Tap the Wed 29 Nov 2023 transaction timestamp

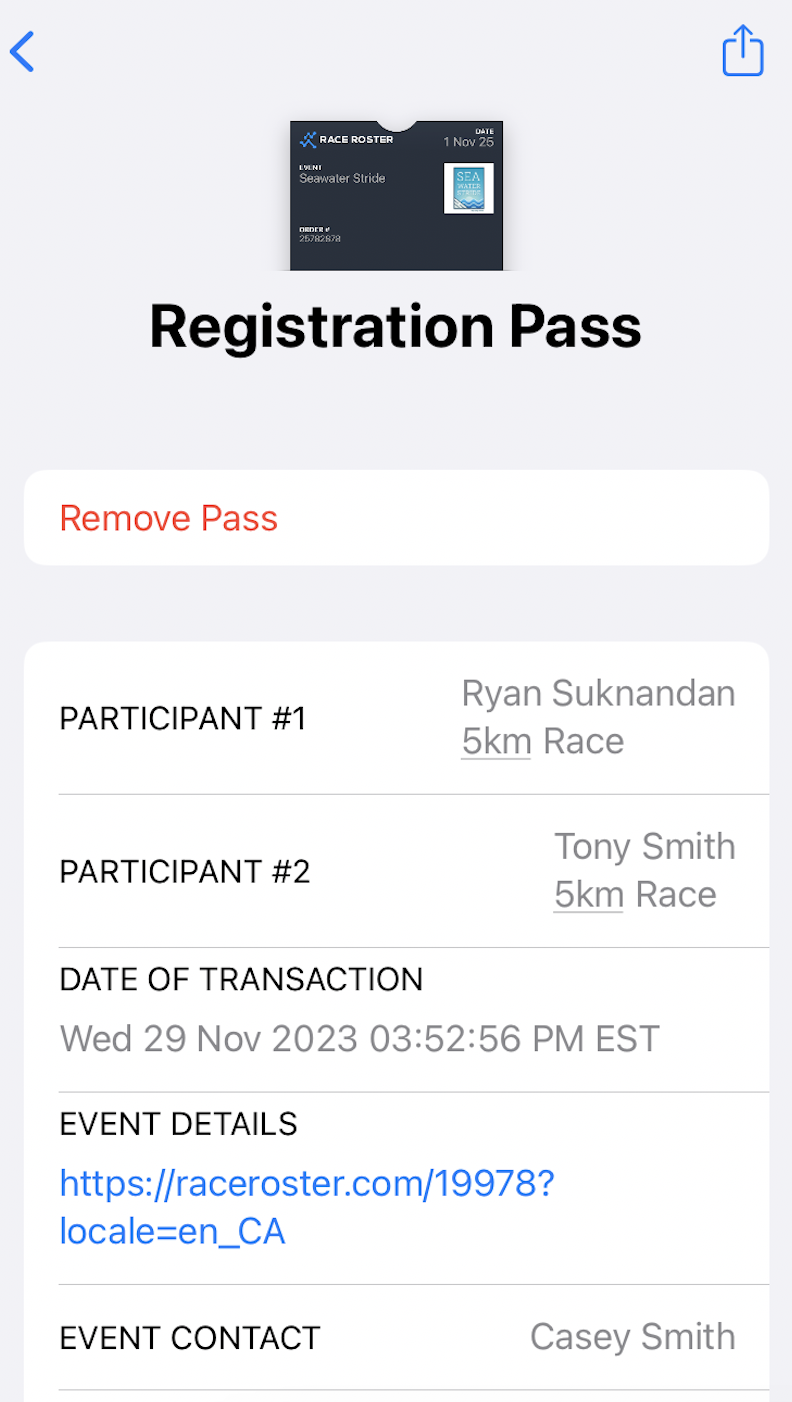(x=360, y=1038)
